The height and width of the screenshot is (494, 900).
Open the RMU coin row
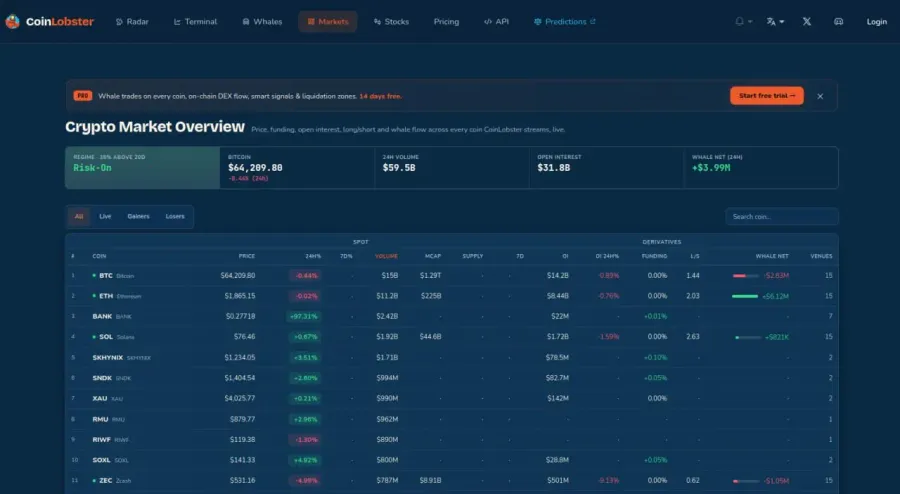452,419
